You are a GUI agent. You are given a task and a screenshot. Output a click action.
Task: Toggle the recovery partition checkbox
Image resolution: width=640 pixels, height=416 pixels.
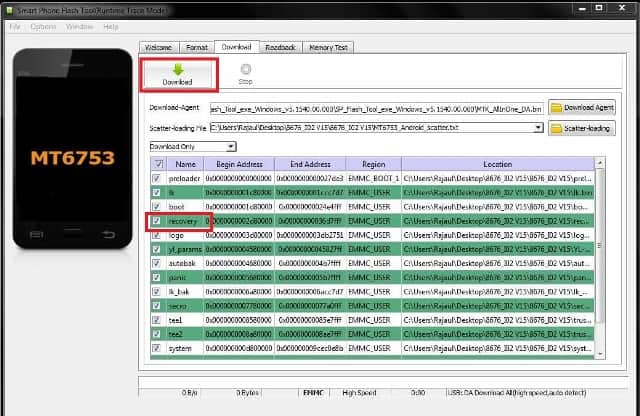(x=156, y=221)
